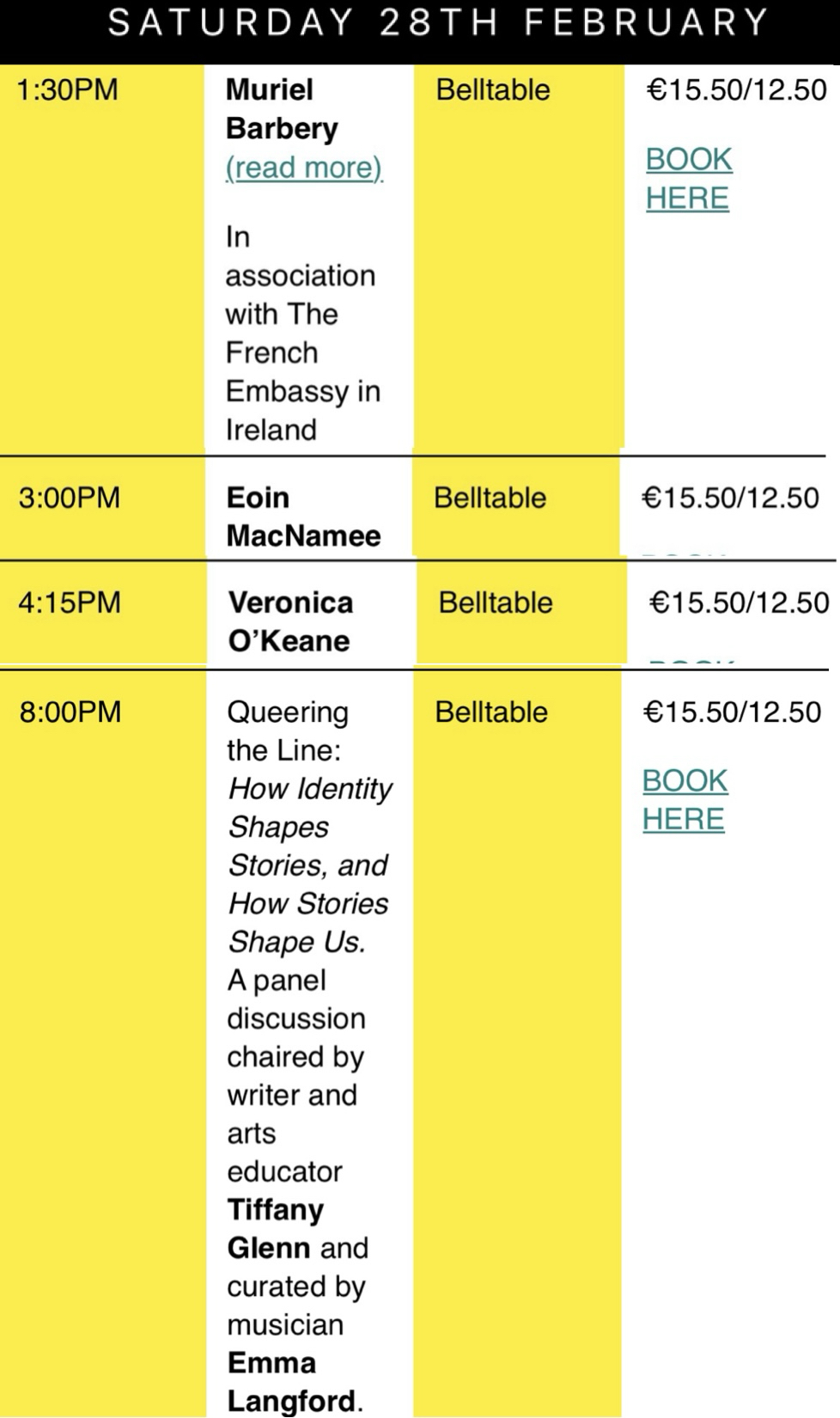The image size is (840, 1418).
Task: Click the Saturday 28th February header
Action: (x=437, y=24)
